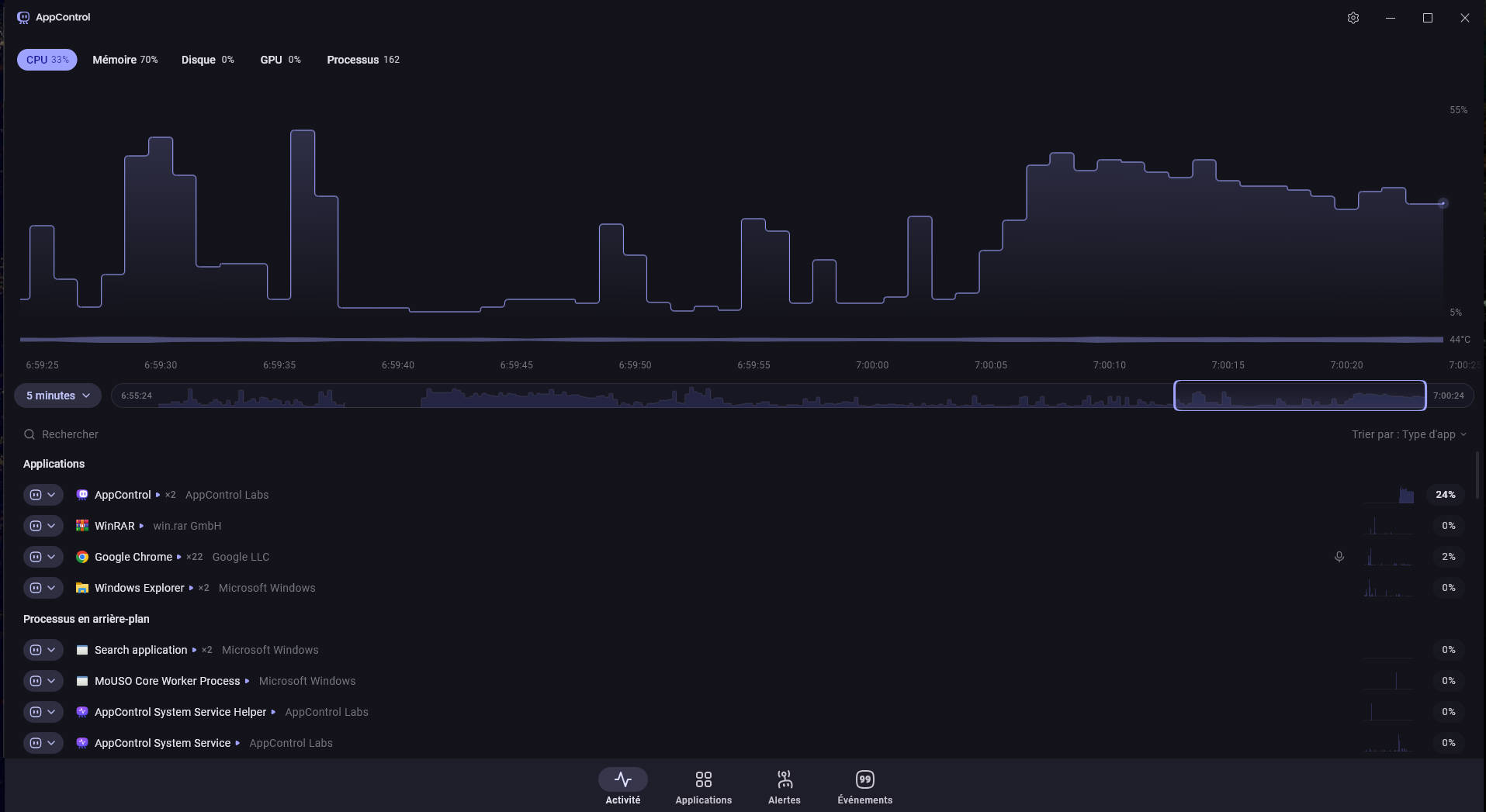The width and height of the screenshot is (1486, 812).
Task: Click the microphone icon in the Google Chrome row
Action: (x=1339, y=557)
